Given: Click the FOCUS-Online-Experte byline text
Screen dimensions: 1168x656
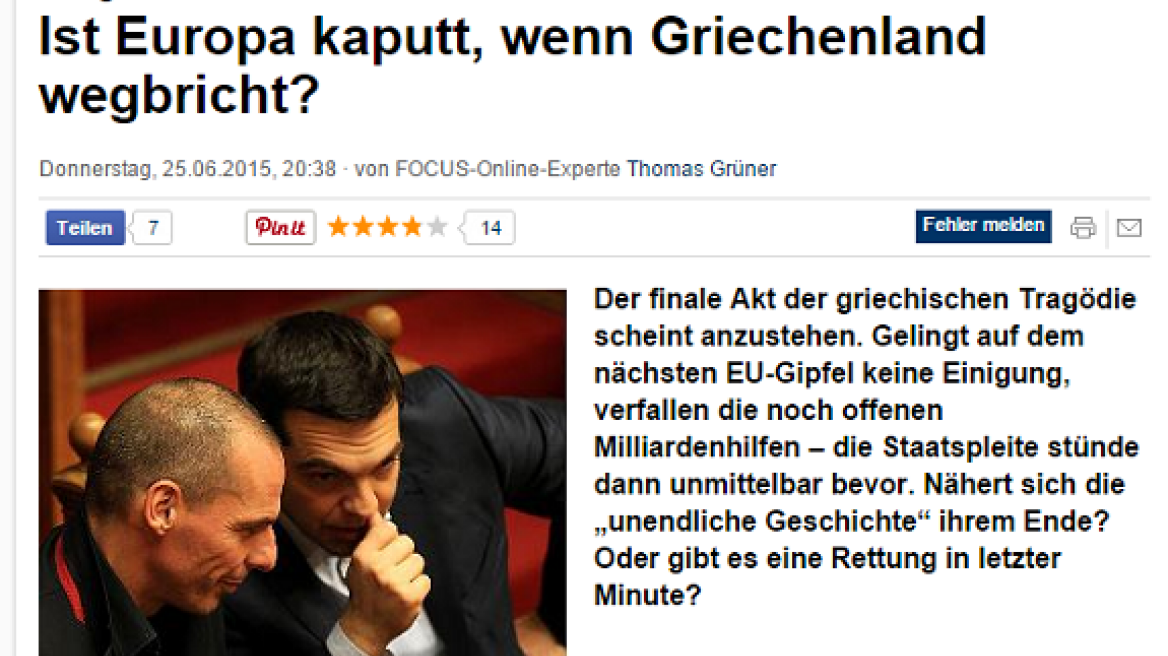Looking at the screenshot, I should 507,169.
